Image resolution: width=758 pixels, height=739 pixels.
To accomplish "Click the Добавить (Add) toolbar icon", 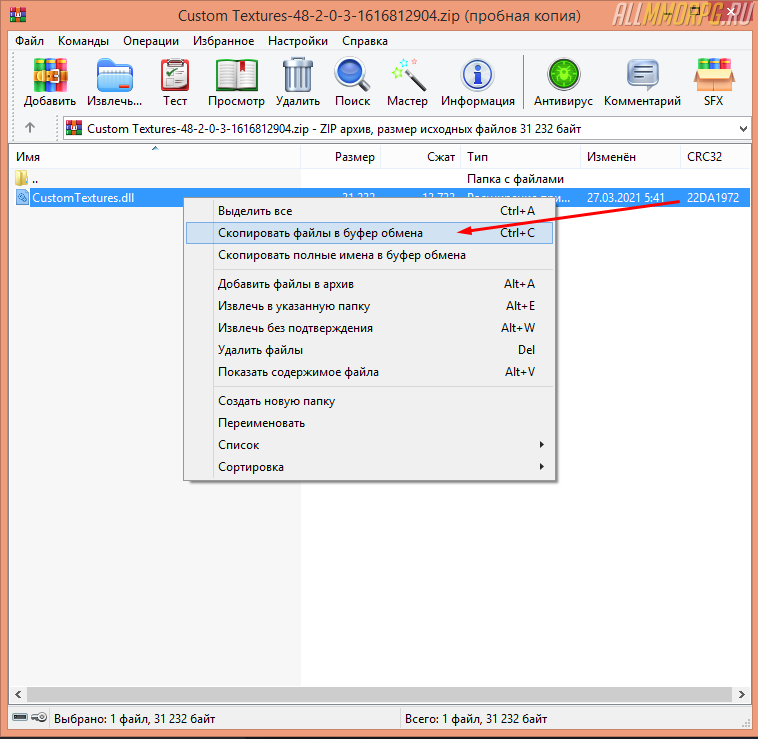I will [50, 75].
